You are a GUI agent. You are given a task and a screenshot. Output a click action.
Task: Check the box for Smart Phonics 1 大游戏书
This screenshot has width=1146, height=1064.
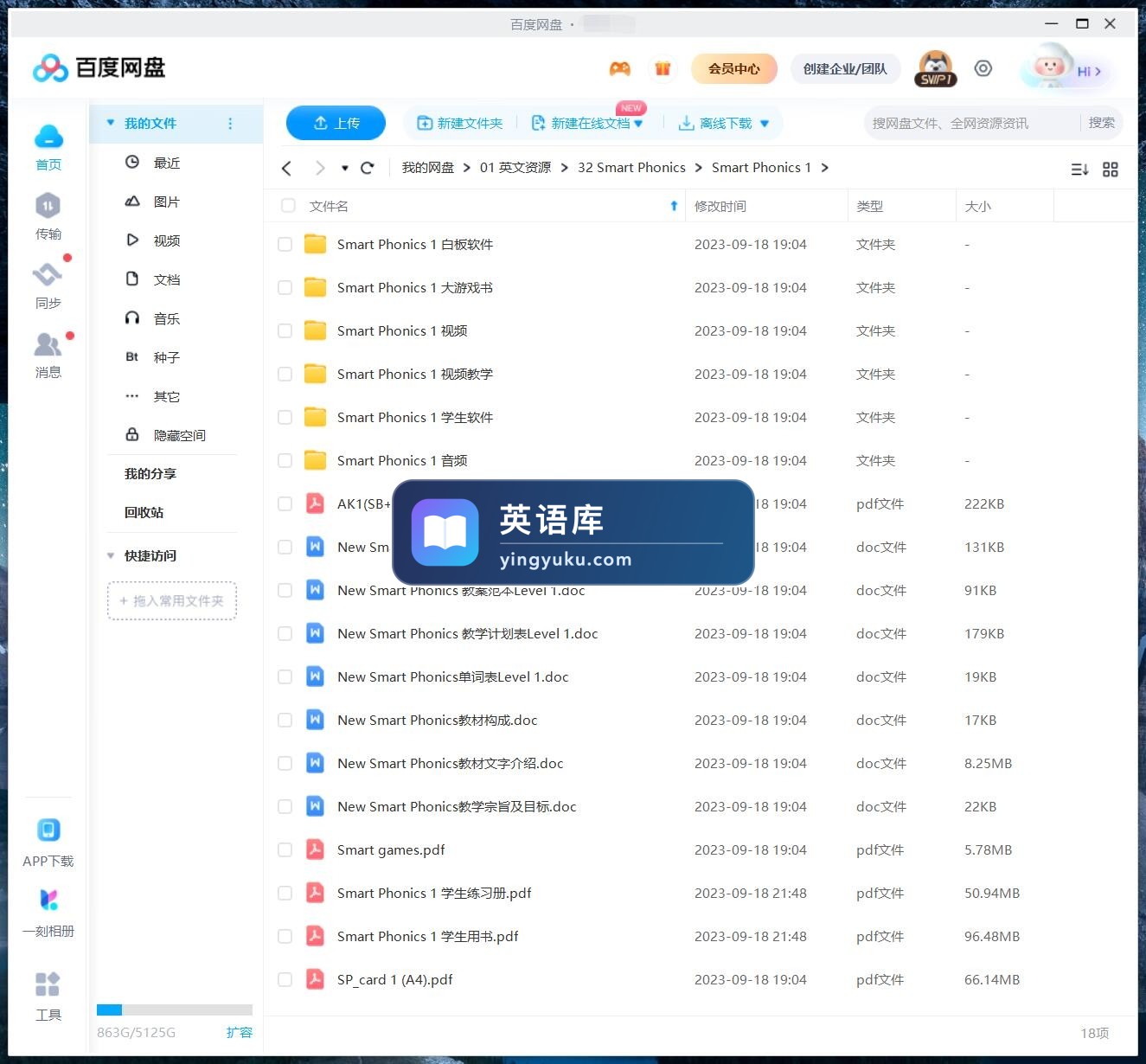click(285, 288)
